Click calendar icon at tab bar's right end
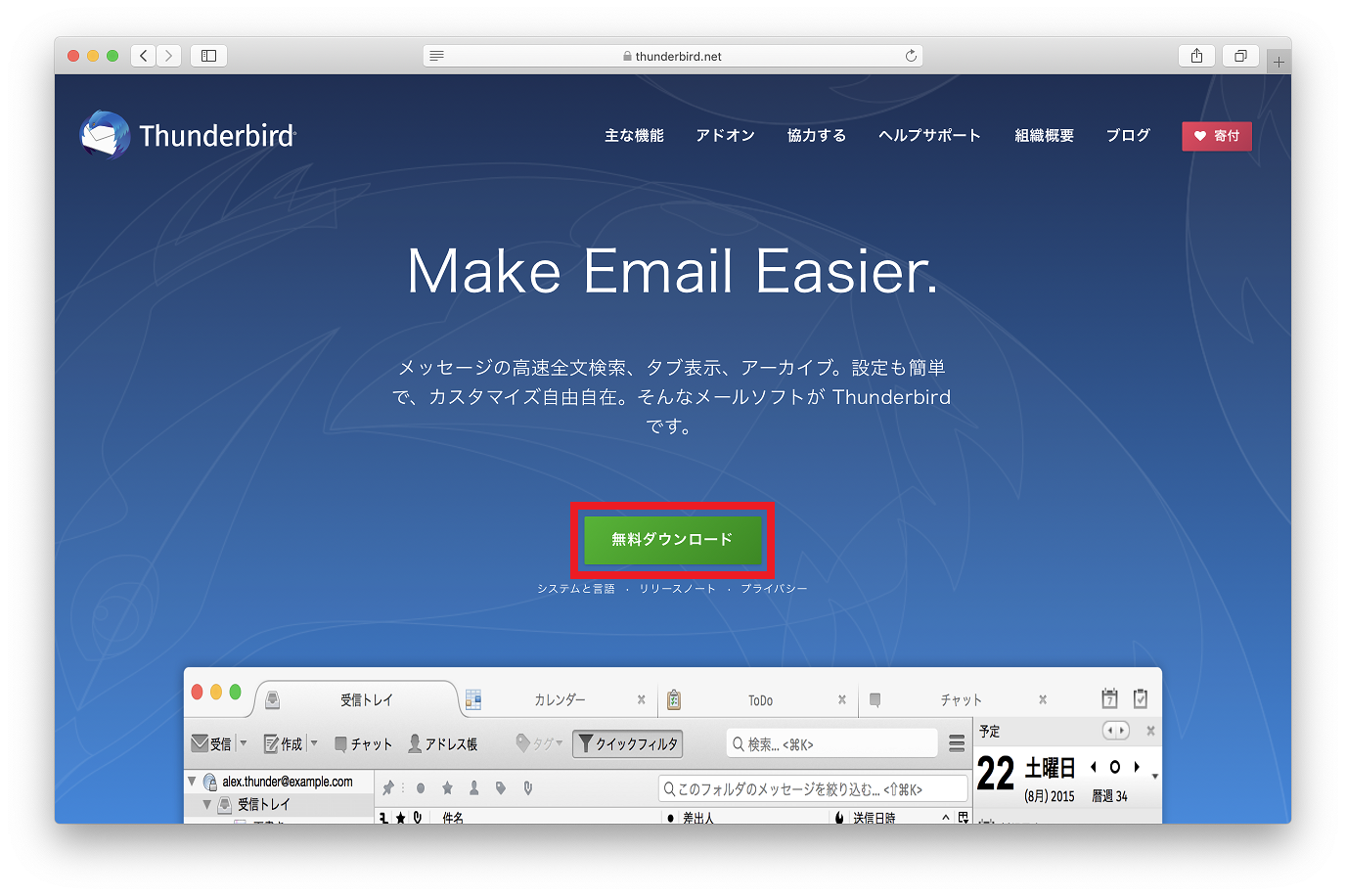This screenshot has width=1346, height=896. point(1109,698)
